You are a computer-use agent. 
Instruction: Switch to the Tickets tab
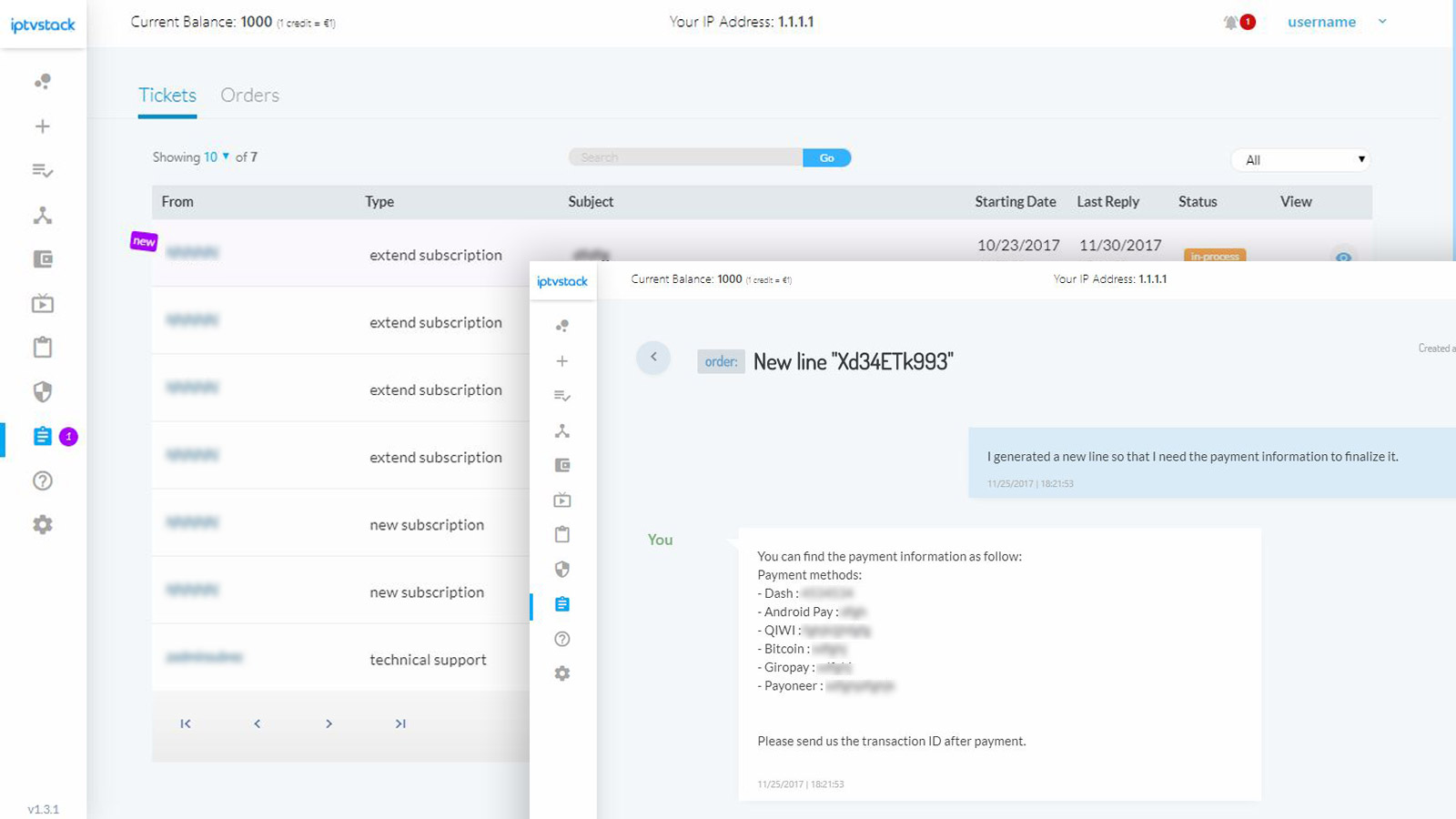167,96
